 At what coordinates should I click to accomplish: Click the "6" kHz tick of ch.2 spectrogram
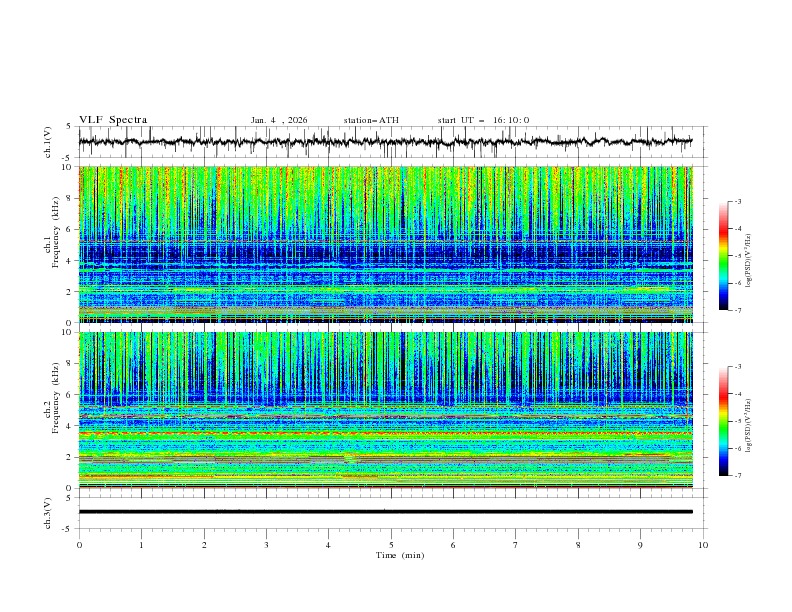70,395
